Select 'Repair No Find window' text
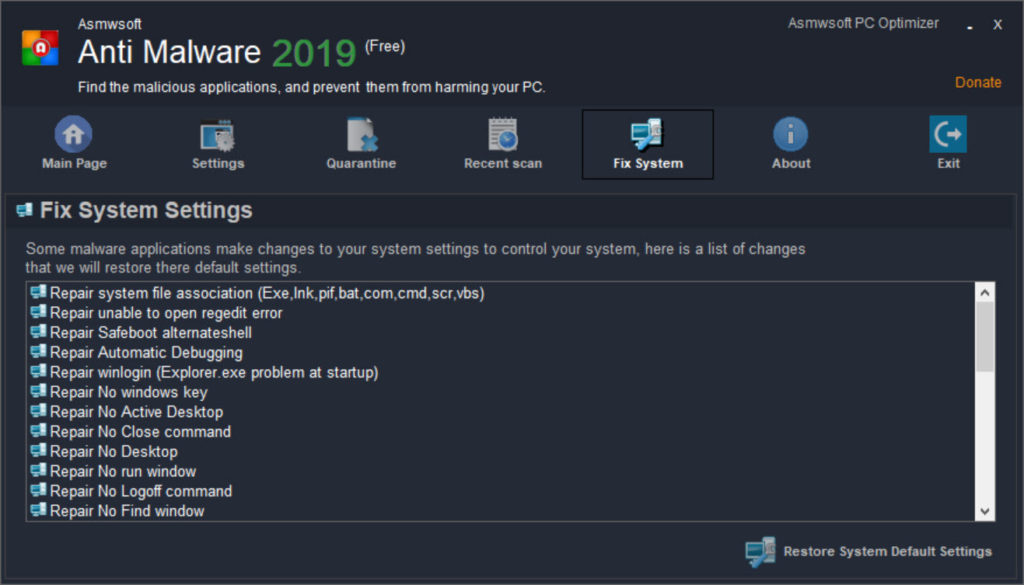 point(127,511)
